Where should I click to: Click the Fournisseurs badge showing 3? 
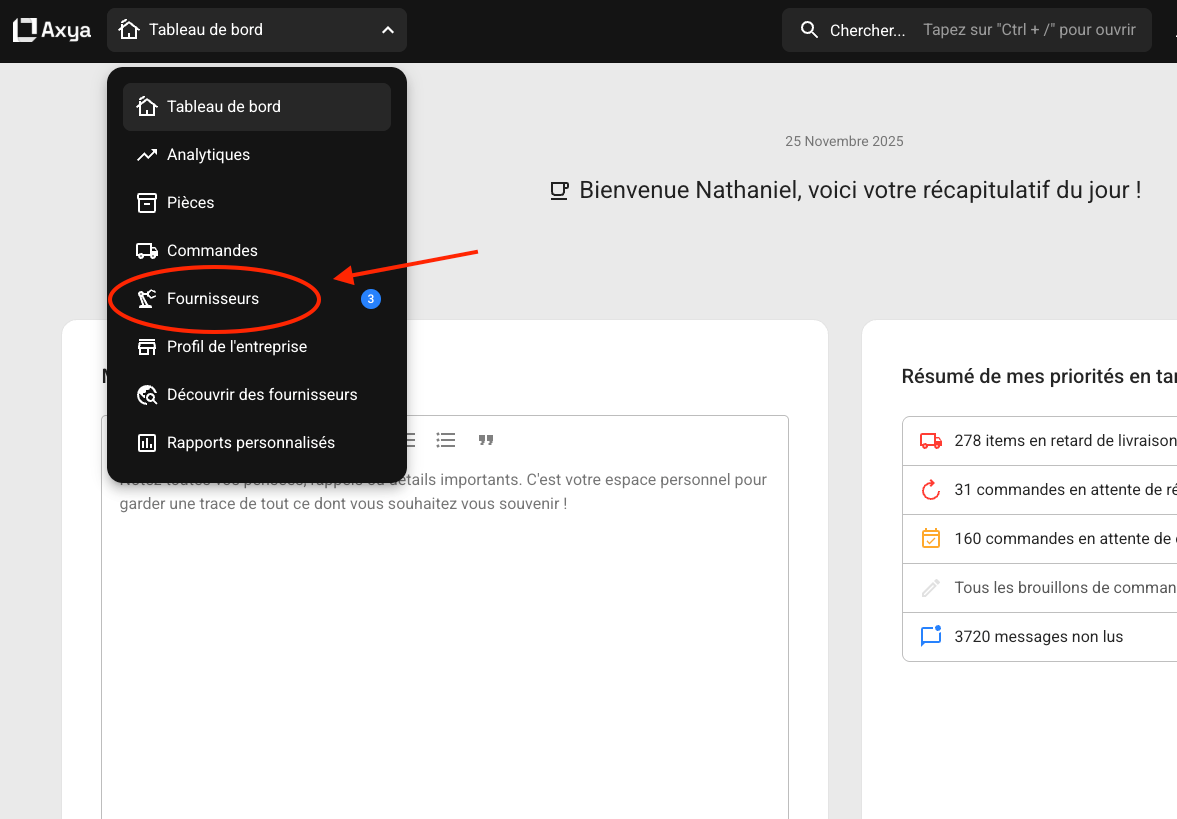(371, 299)
